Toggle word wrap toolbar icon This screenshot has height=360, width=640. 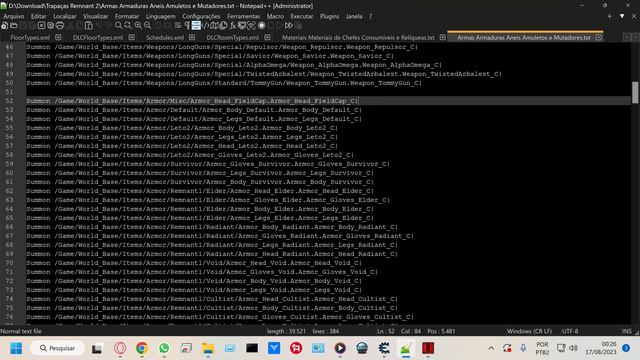pos(178,25)
